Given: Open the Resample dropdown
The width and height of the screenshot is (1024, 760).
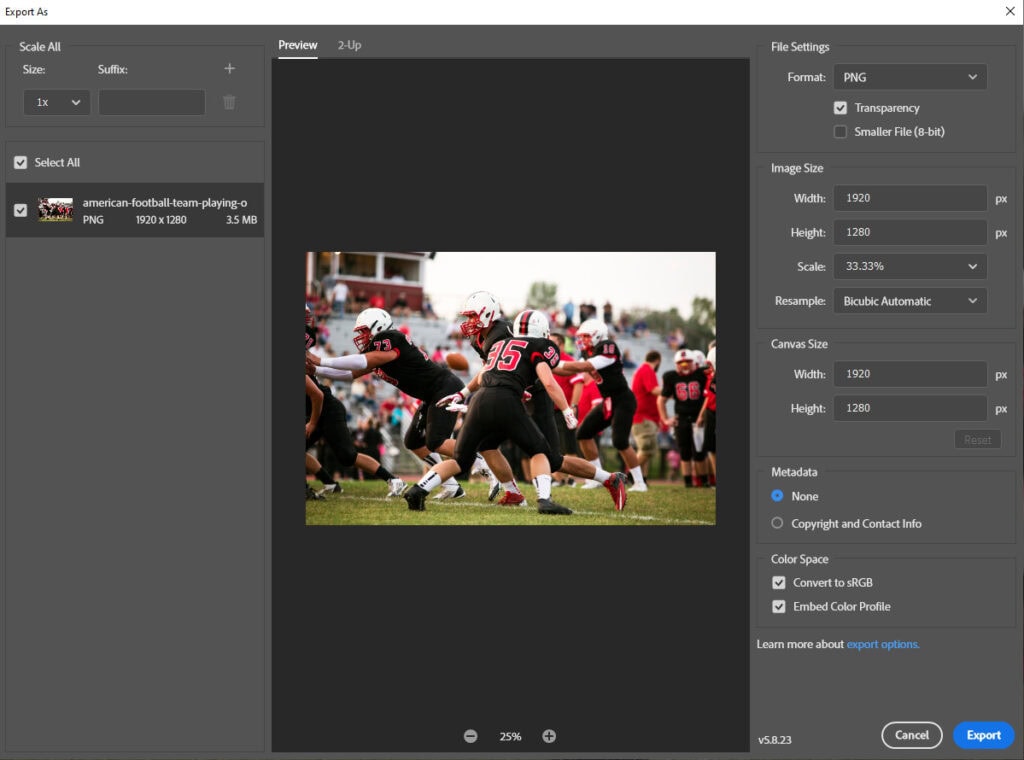Looking at the screenshot, I should point(909,300).
